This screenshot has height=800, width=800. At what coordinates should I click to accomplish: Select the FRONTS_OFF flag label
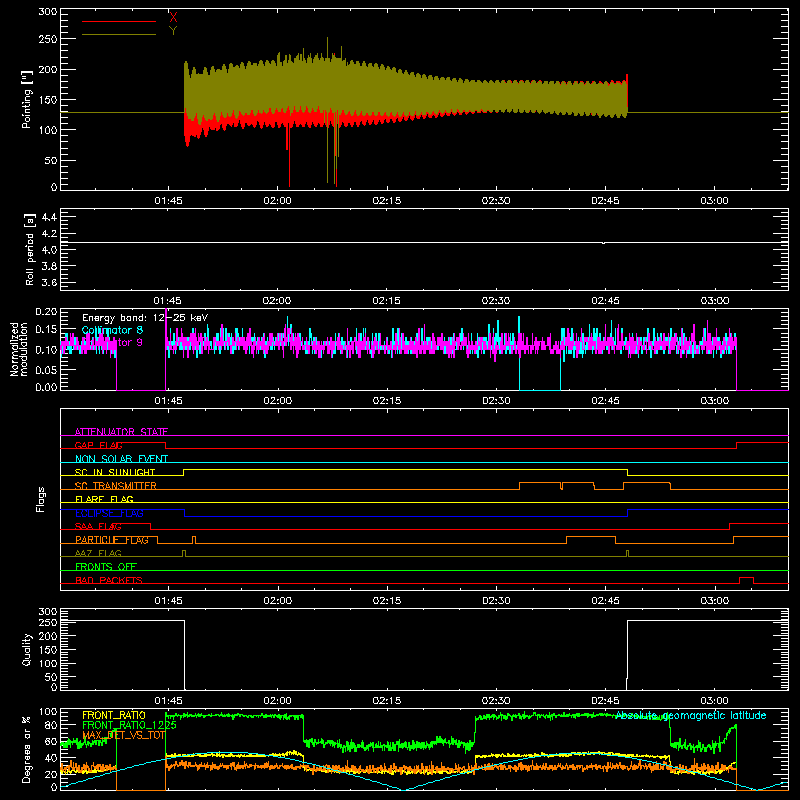106,567
